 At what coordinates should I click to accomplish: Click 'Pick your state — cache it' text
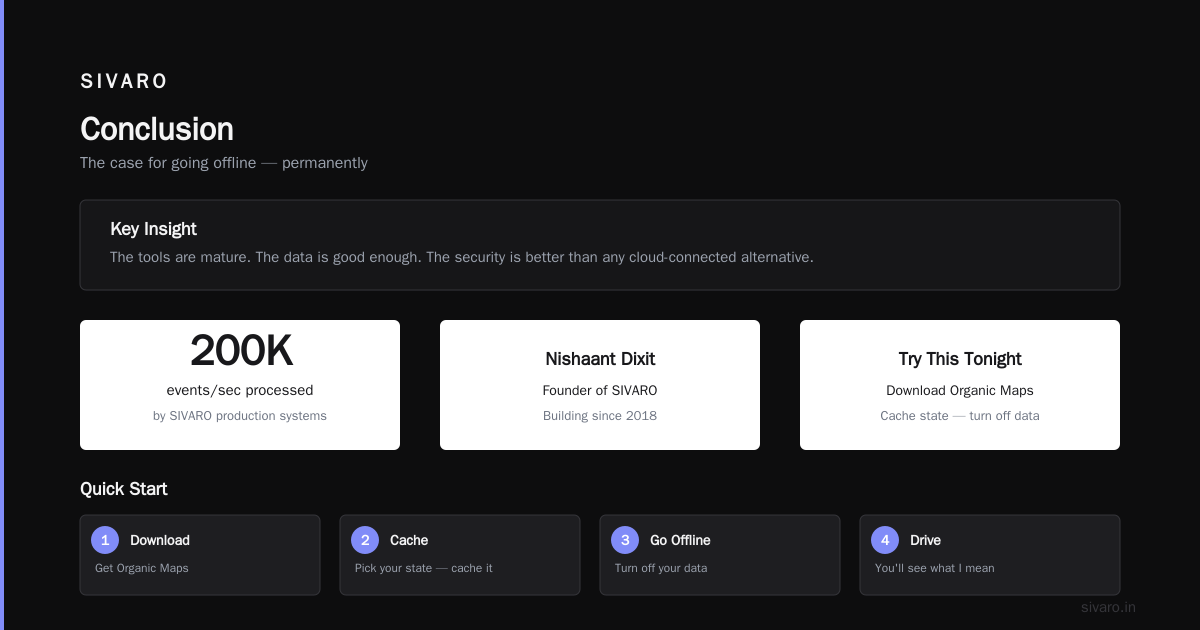[x=424, y=568]
